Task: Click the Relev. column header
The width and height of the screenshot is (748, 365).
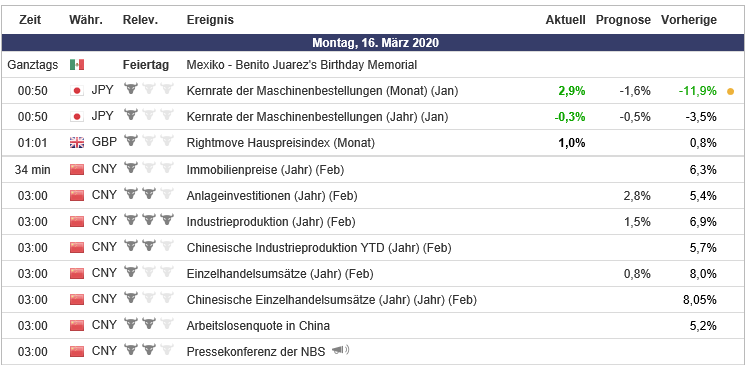Action: pos(140,20)
